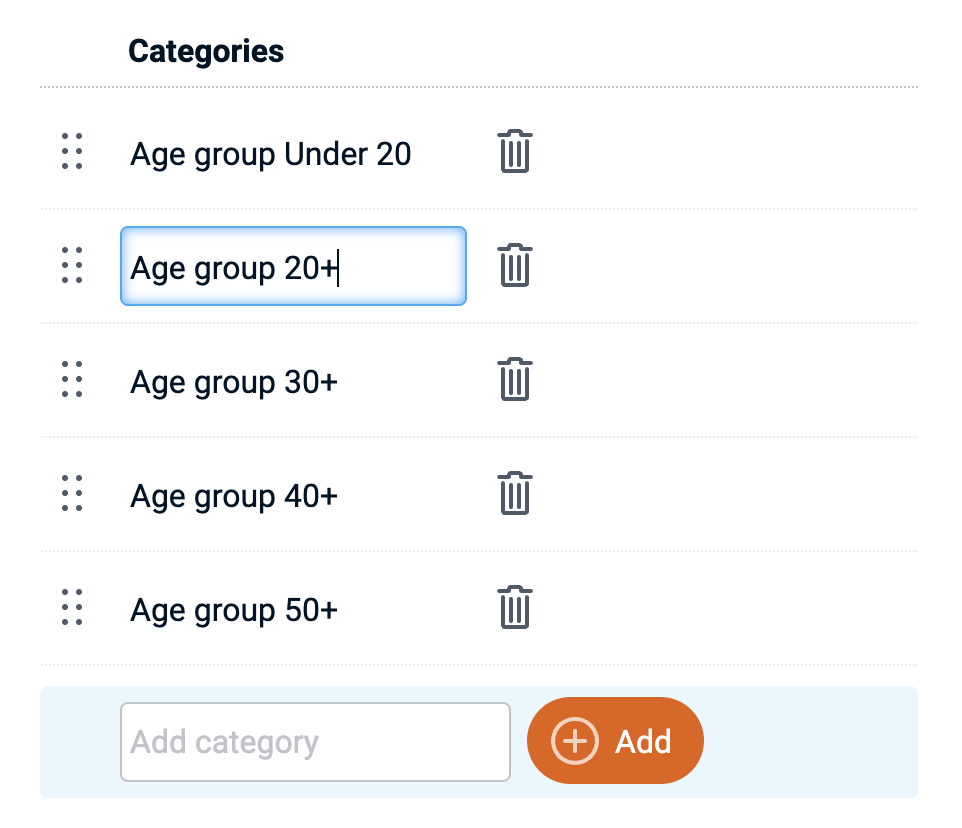The image size is (962, 828).
Task: Edit the 'Age group 30+' category text
Action: point(234,382)
